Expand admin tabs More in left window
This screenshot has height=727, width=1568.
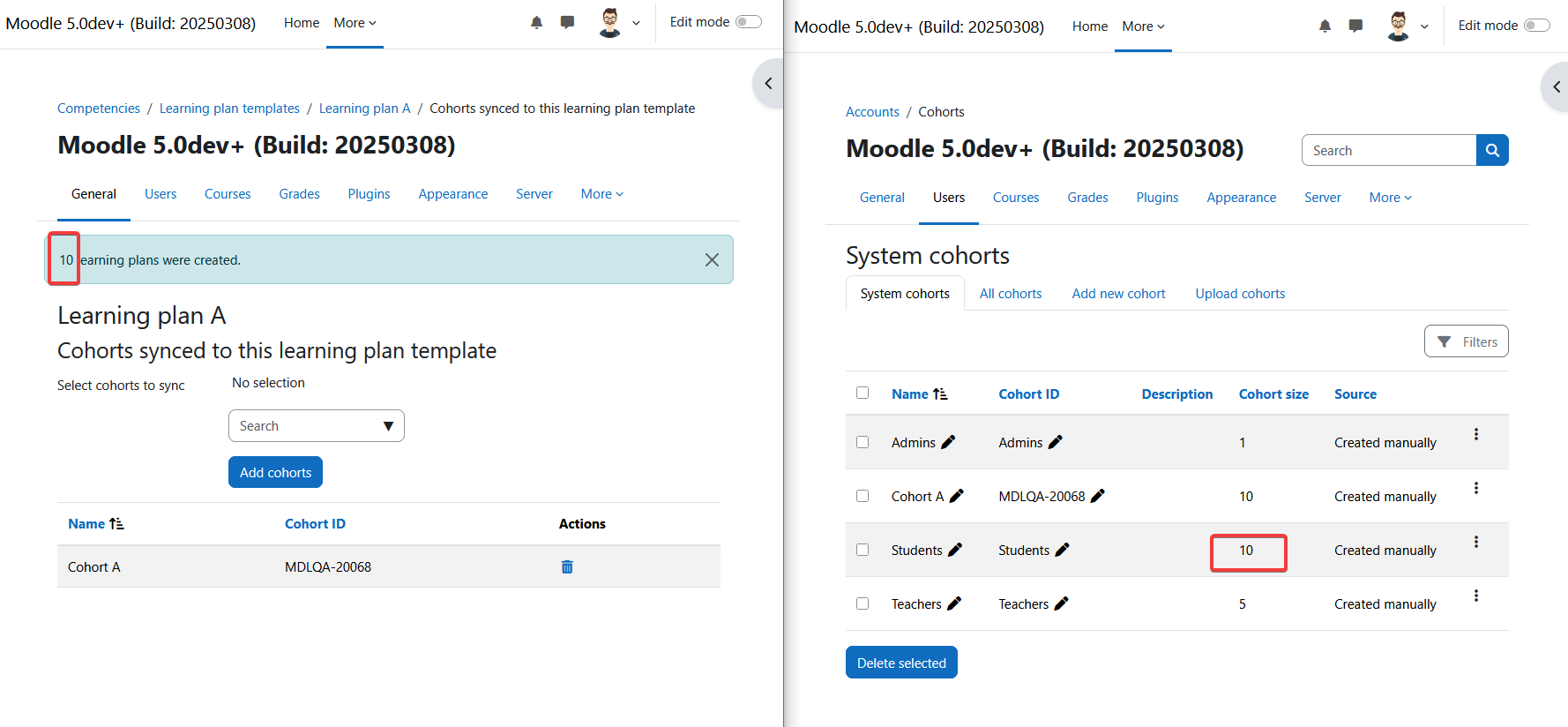tap(602, 194)
